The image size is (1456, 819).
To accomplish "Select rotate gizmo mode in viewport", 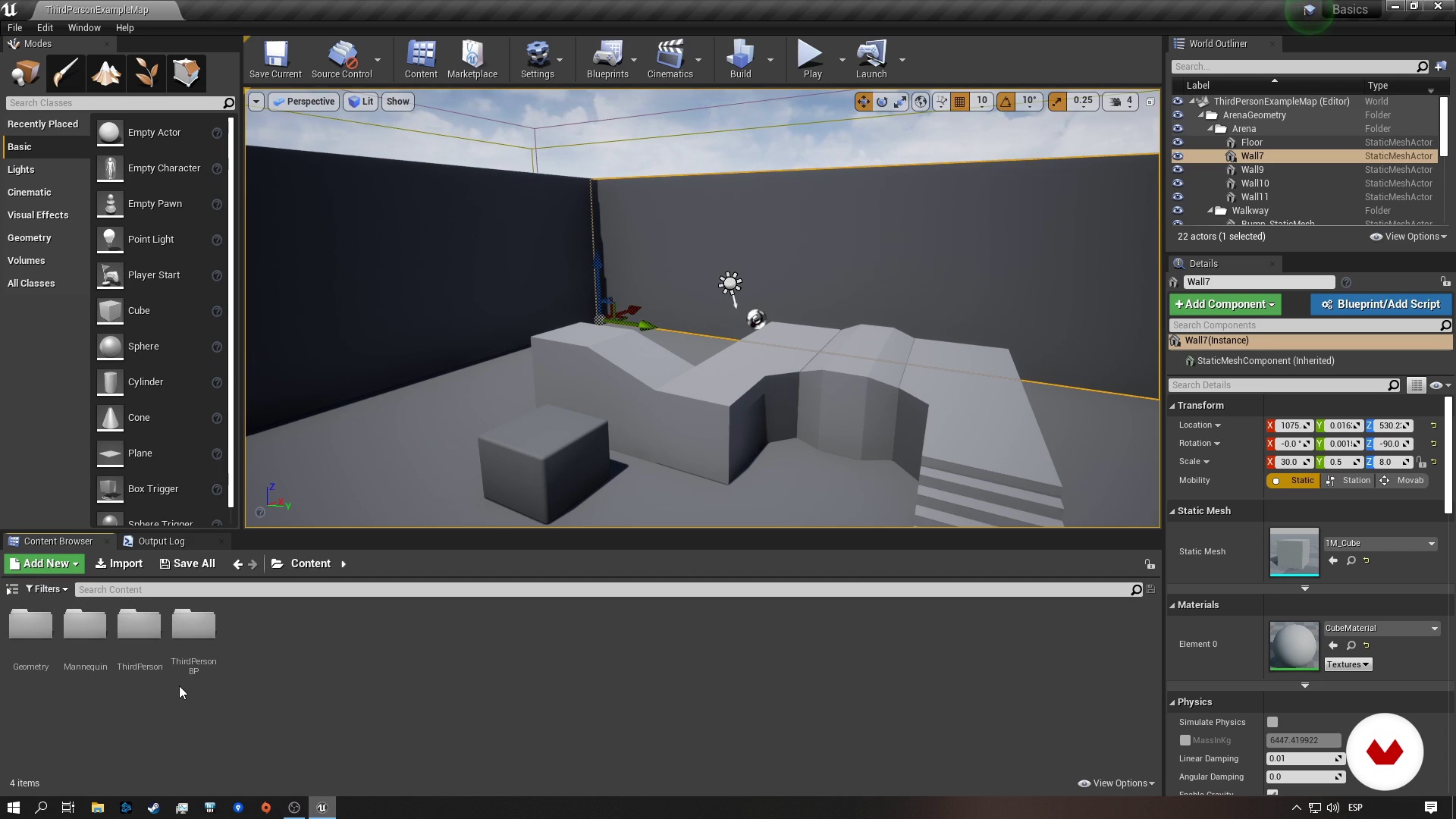I will pos(882,102).
